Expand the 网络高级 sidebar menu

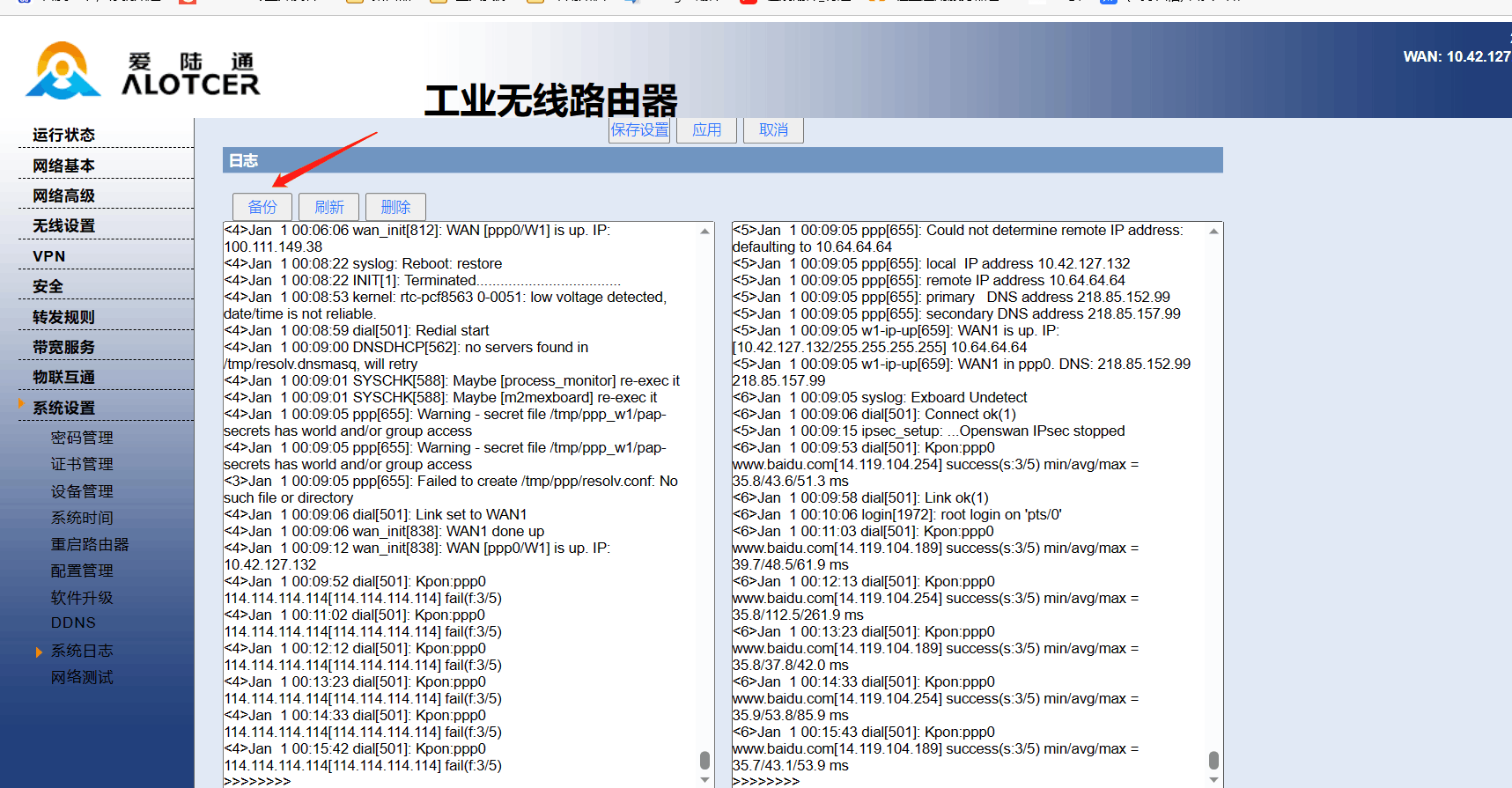tap(63, 195)
